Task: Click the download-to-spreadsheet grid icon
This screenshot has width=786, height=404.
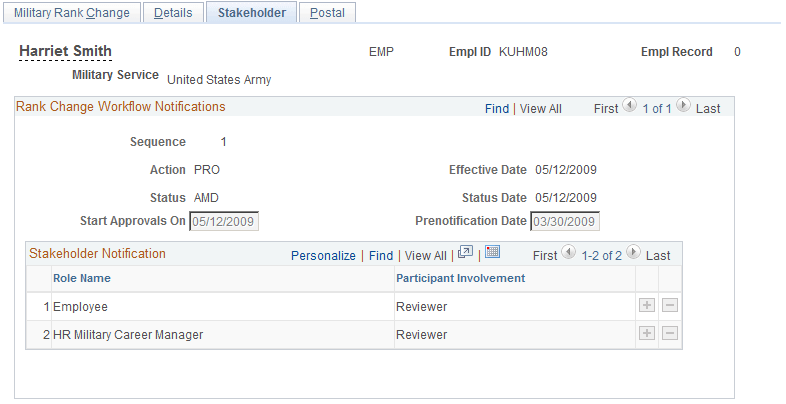Action: click(x=493, y=254)
